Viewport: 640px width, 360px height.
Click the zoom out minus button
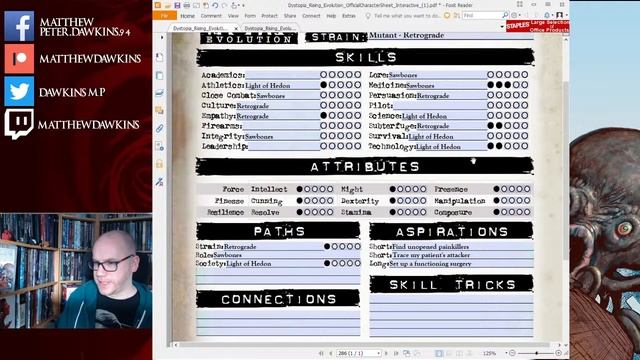513,353
